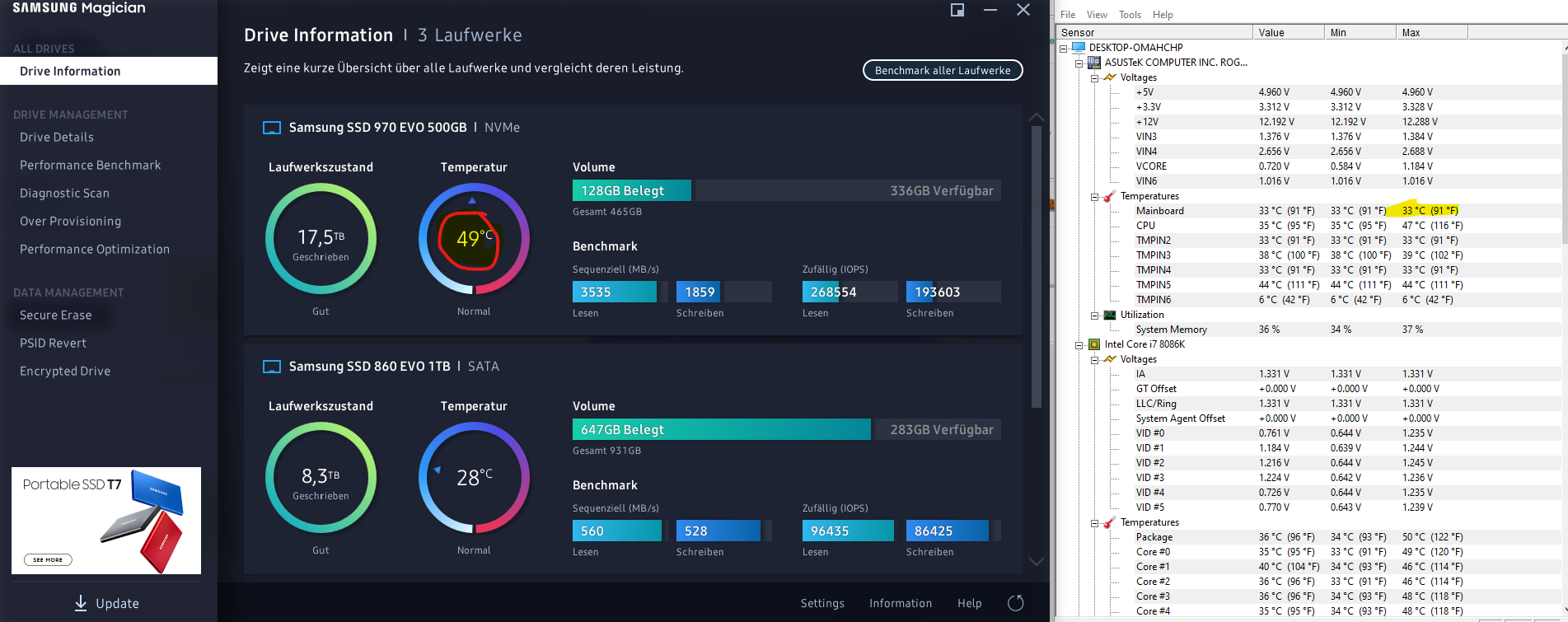Collapse the Intel Core i7 8086K node
This screenshot has width=1568, height=622.
(1079, 345)
